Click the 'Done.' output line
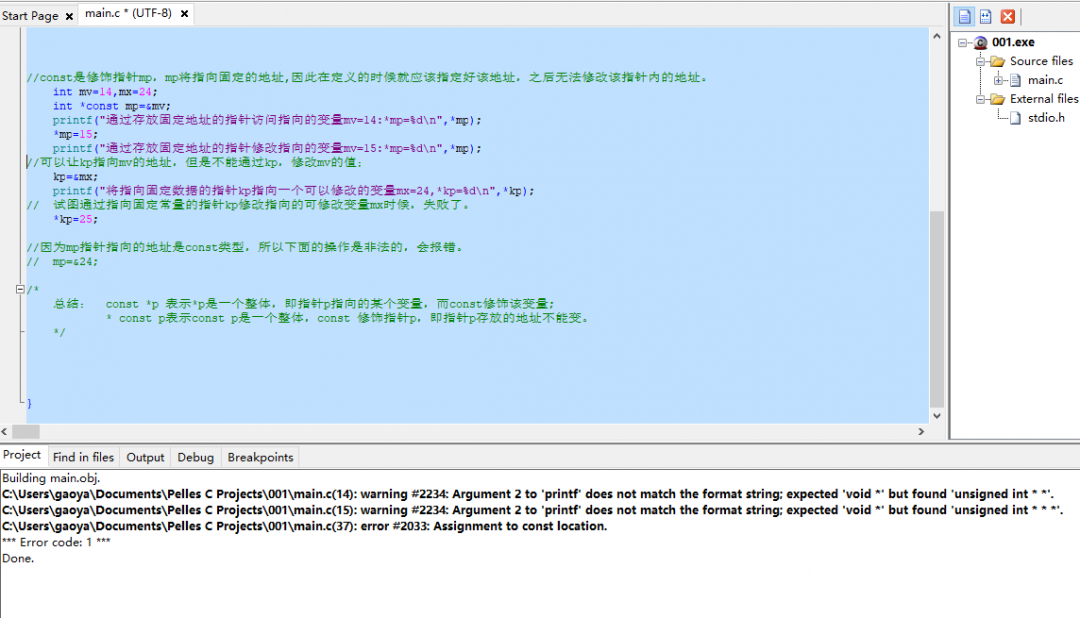 [18, 558]
